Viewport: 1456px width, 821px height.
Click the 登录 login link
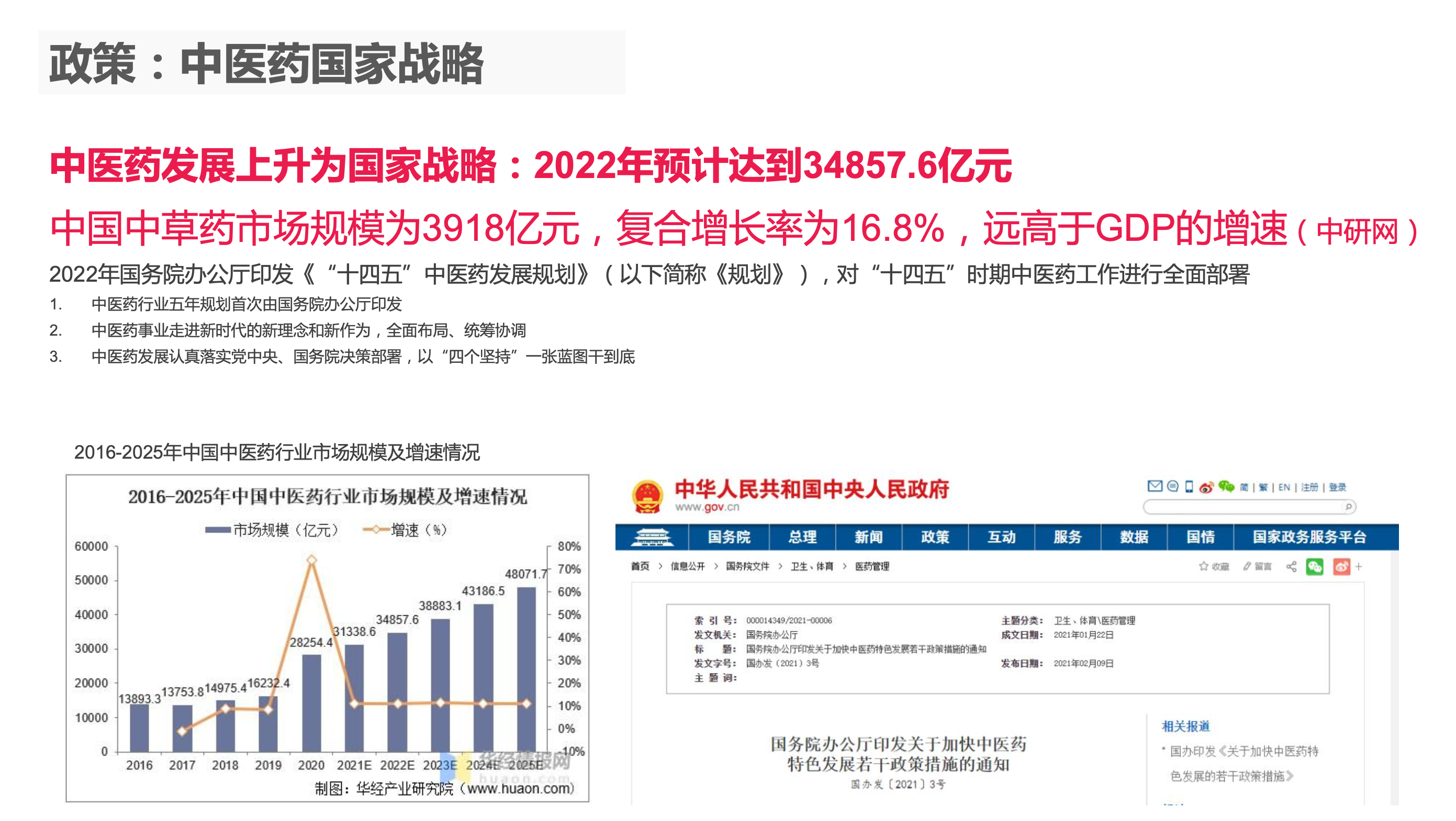(1337, 487)
